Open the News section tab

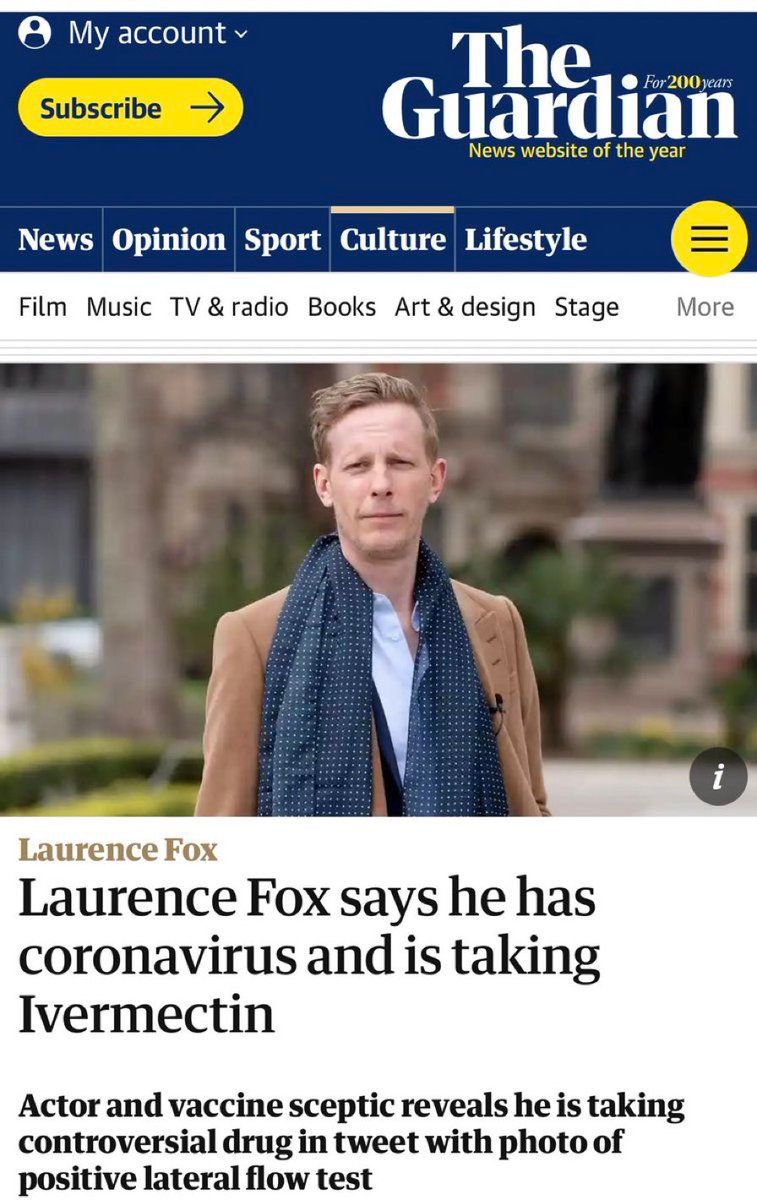pyautogui.click(x=55, y=240)
